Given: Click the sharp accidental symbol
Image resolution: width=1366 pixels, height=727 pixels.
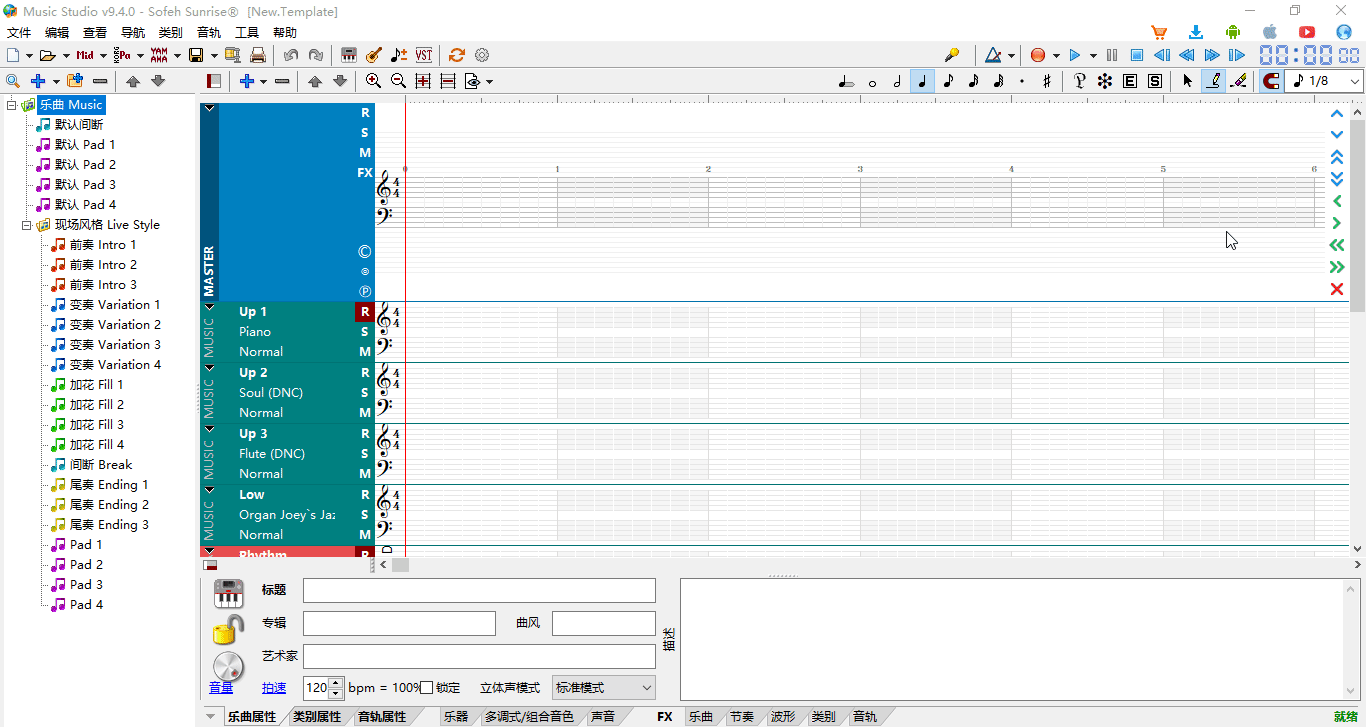Looking at the screenshot, I should [x=1046, y=81].
